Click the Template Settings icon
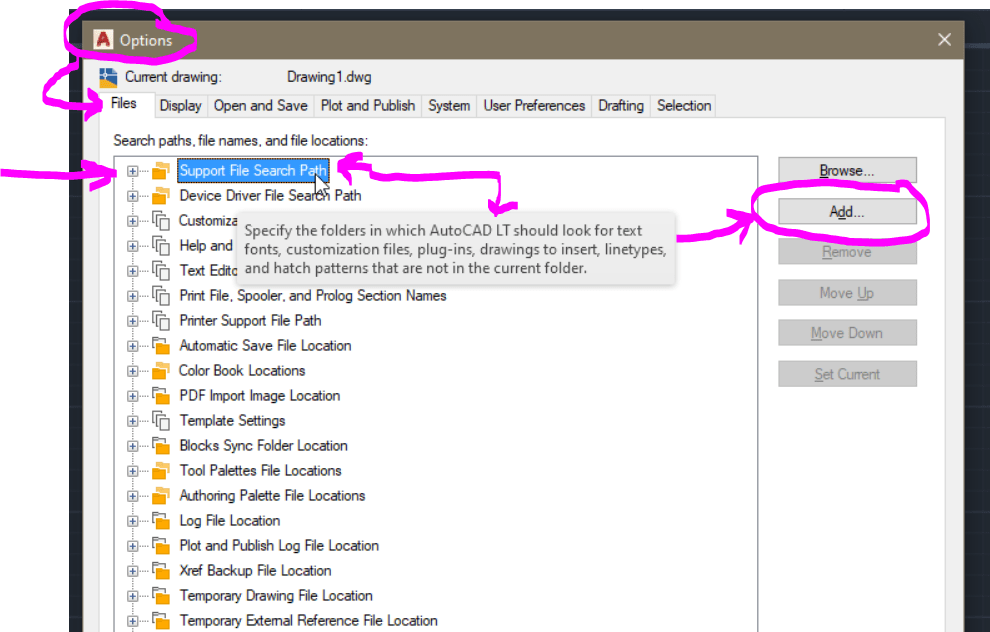Image resolution: width=990 pixels, height=632 pixels. [x=161, y=420]
